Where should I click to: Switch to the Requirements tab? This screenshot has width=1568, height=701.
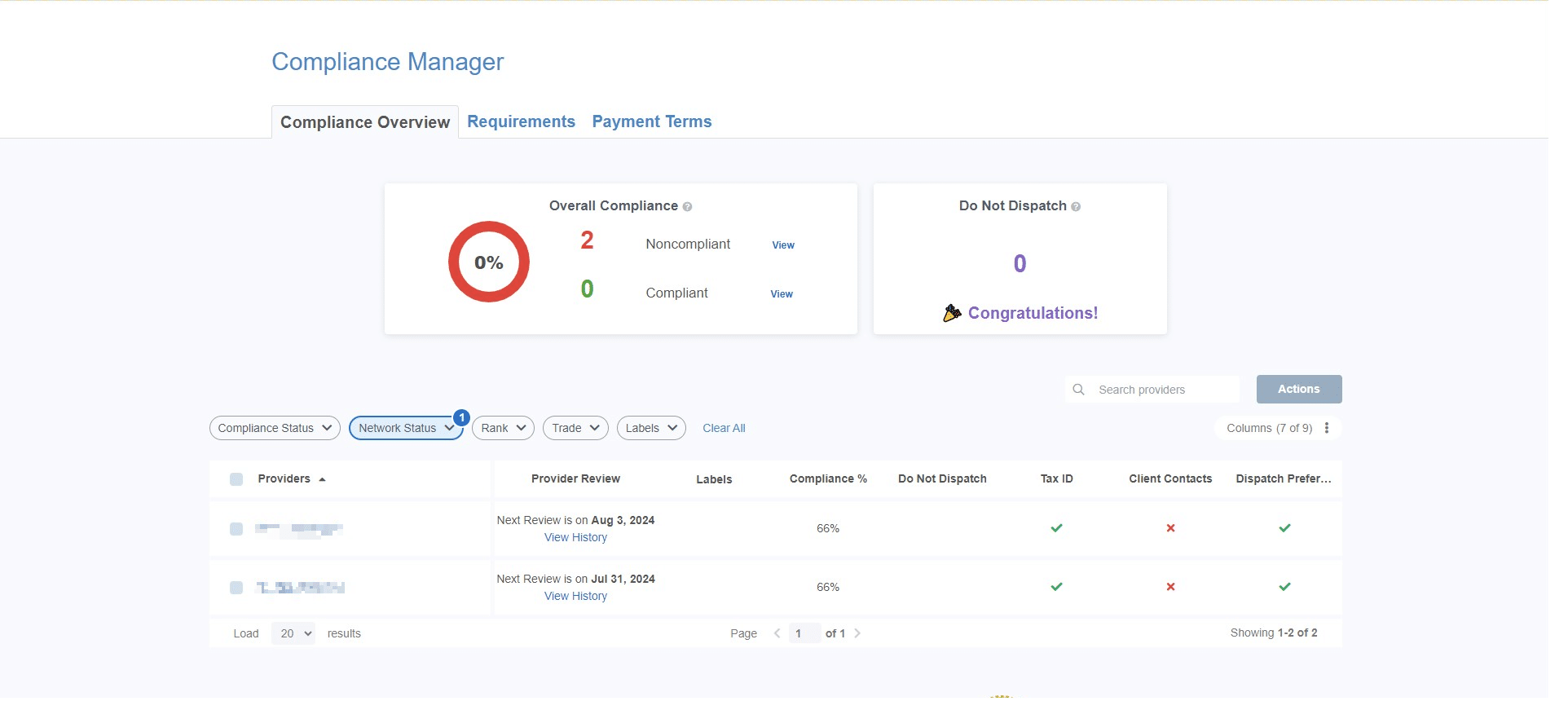point(521,121)
